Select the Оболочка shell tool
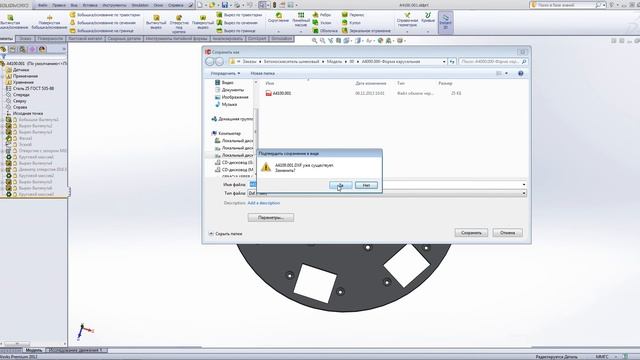This screenshot has height=360, width=640. point(325,31)
